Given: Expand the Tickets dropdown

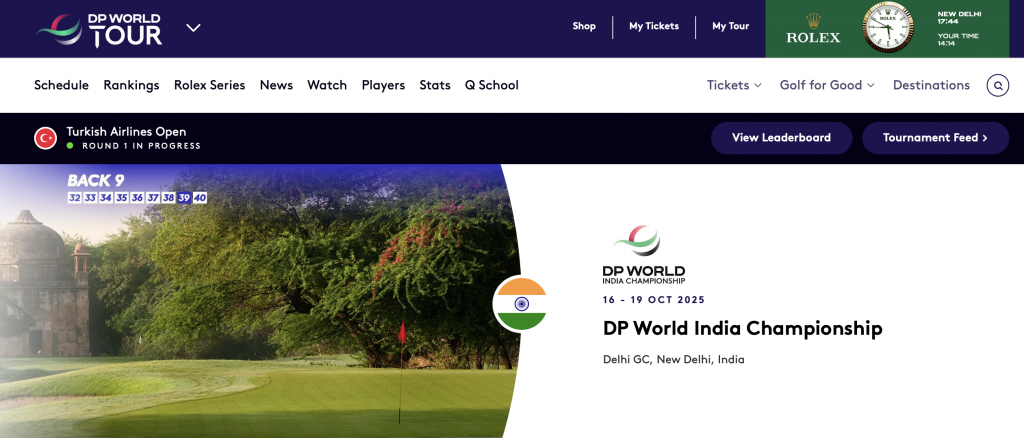Looking at the screenshot, I should pos(734,85).
